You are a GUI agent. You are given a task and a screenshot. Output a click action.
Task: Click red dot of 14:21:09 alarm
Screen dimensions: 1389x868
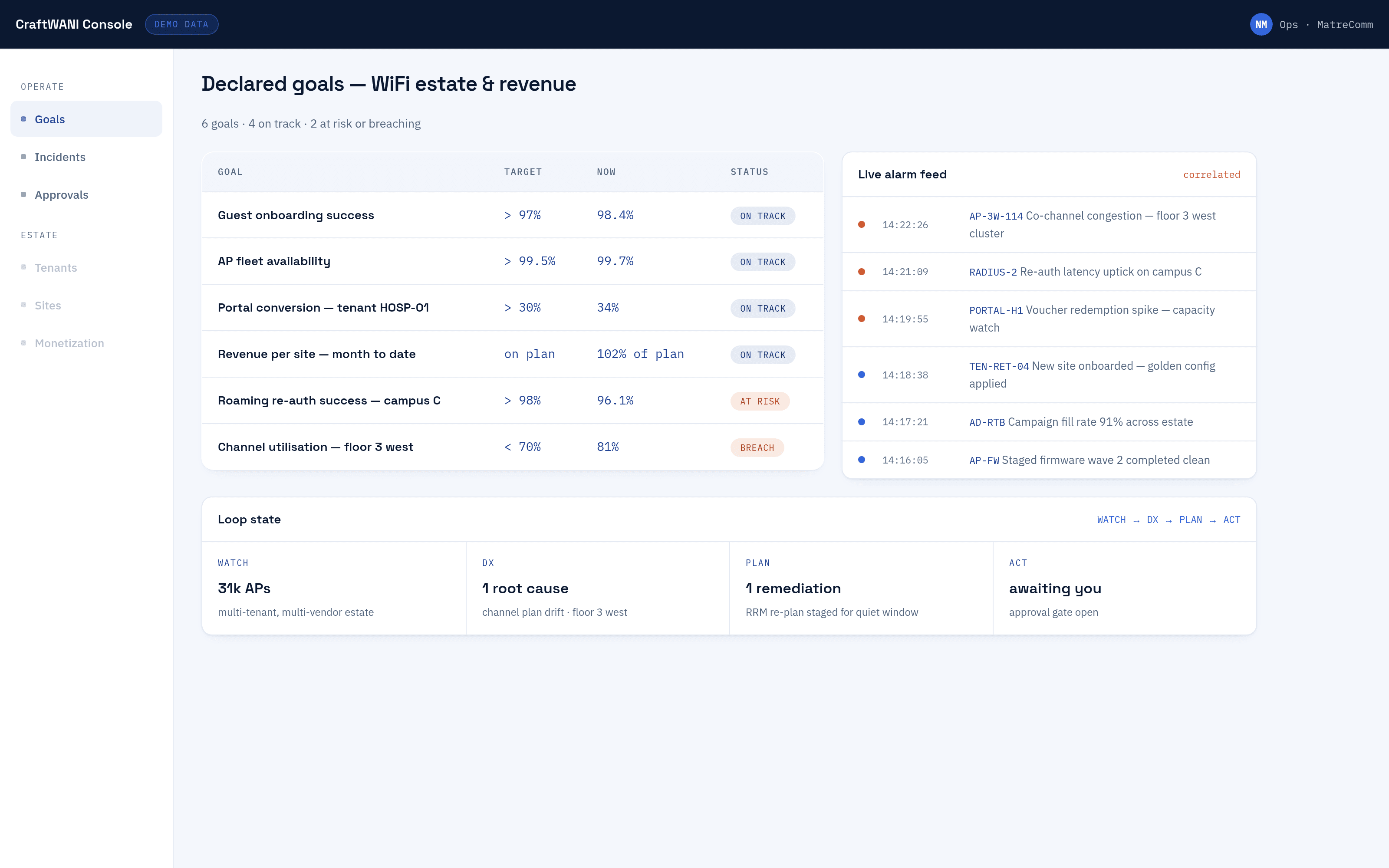862,272
